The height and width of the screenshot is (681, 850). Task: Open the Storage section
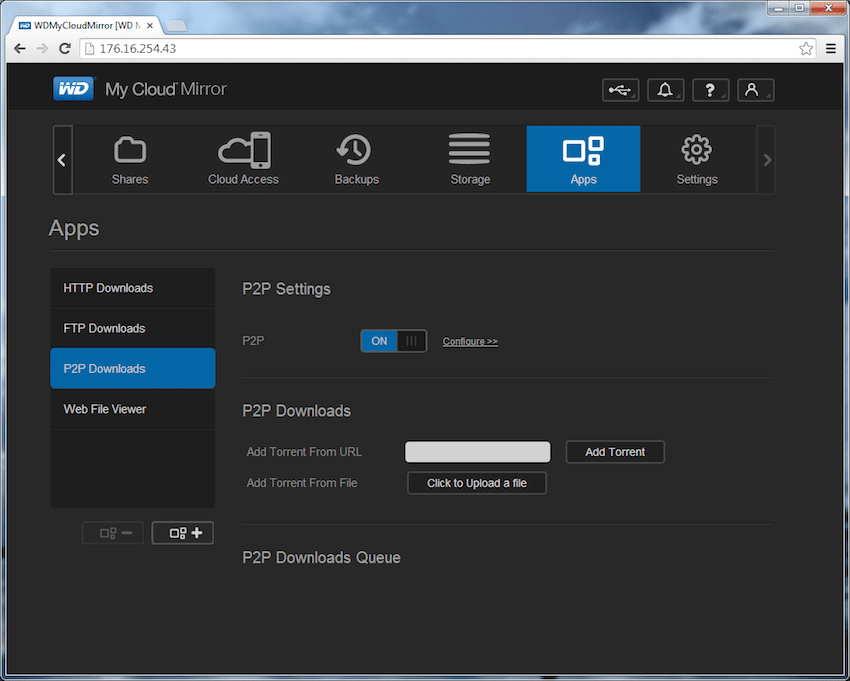pos(470,159)
